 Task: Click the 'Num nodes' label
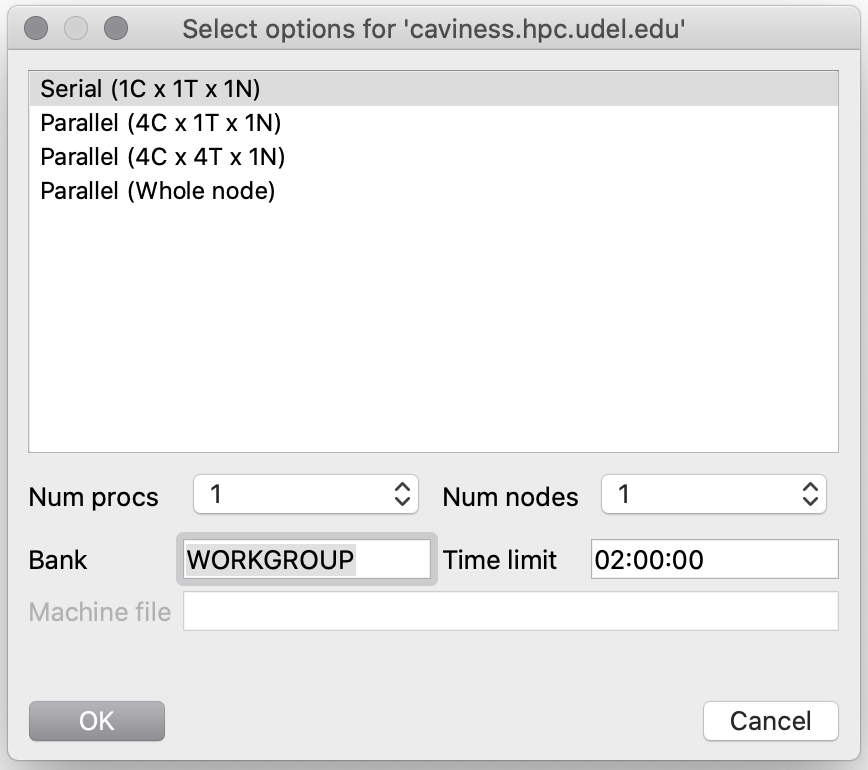[510, 497]
